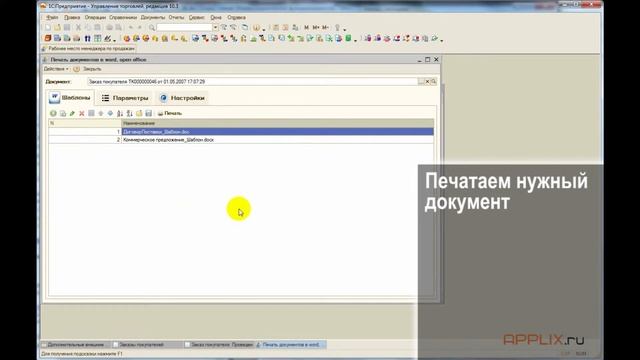
Task: Select the Коммерческое предложение_Шаблон.docx row
Action: click(x=241, y=140)
